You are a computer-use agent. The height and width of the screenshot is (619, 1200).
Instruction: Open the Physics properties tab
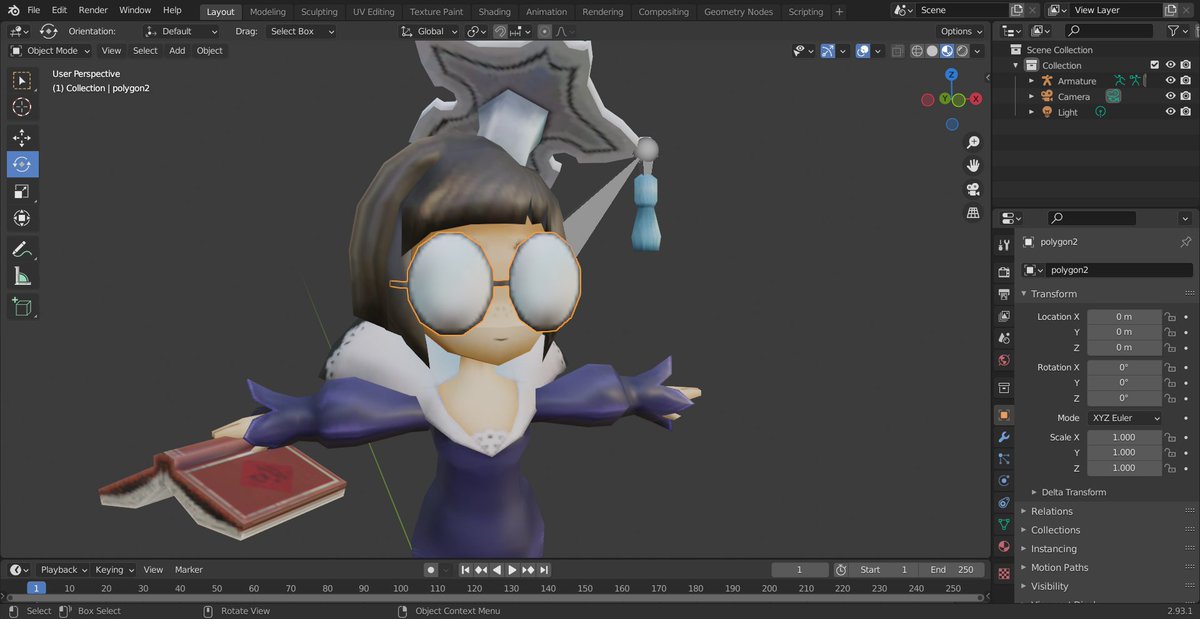[1004, 480]
